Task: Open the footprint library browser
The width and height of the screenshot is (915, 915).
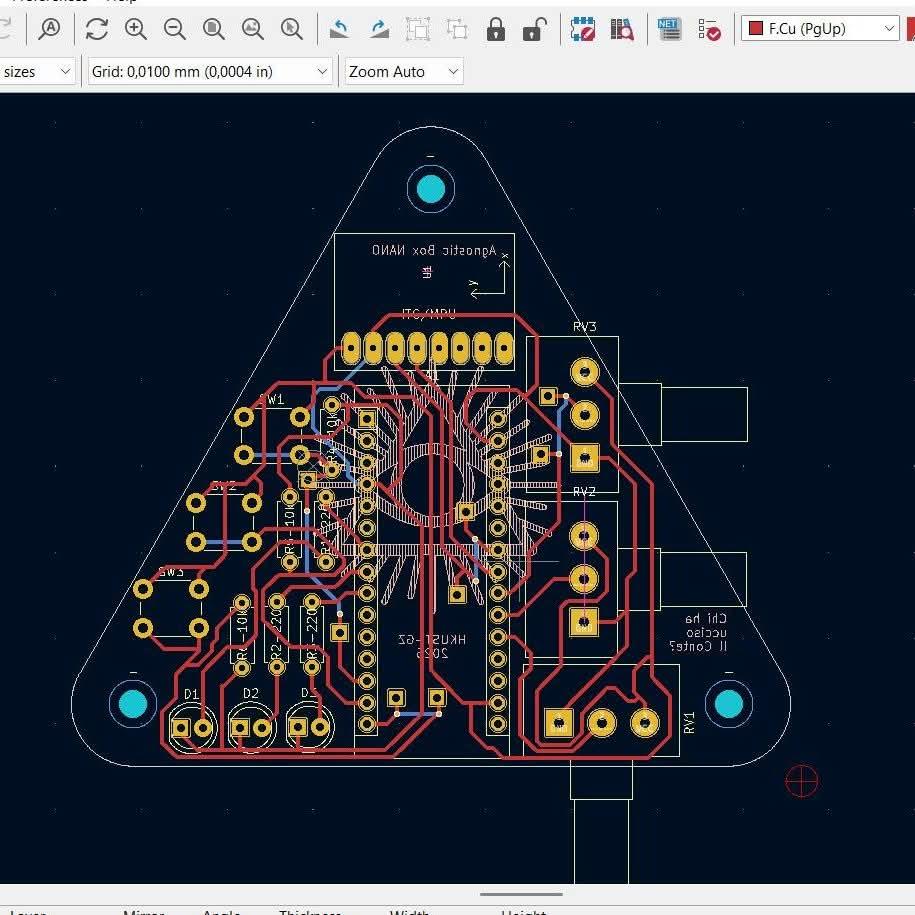Action: [622, 29]
